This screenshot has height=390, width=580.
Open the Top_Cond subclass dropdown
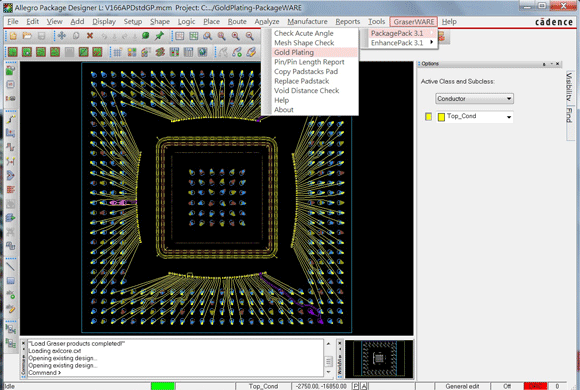pyautogui.click(x=475, y=117)
